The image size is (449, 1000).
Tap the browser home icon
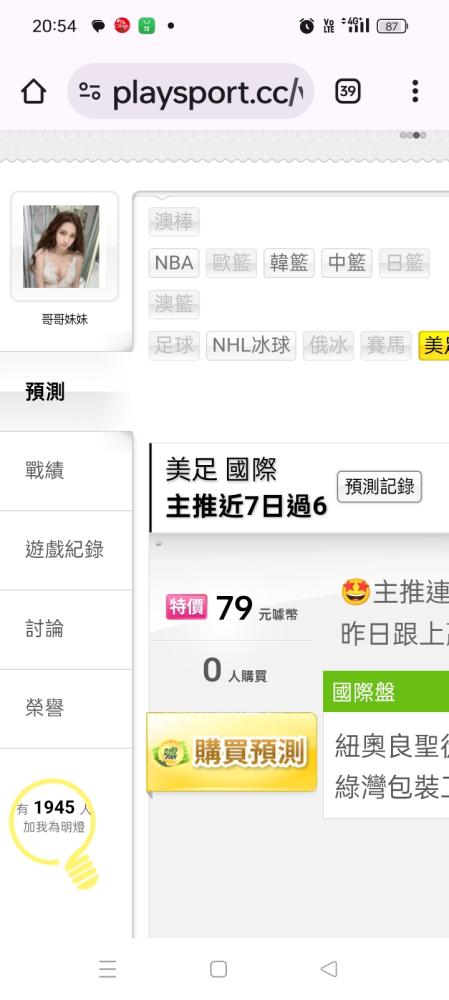(34, 92)
